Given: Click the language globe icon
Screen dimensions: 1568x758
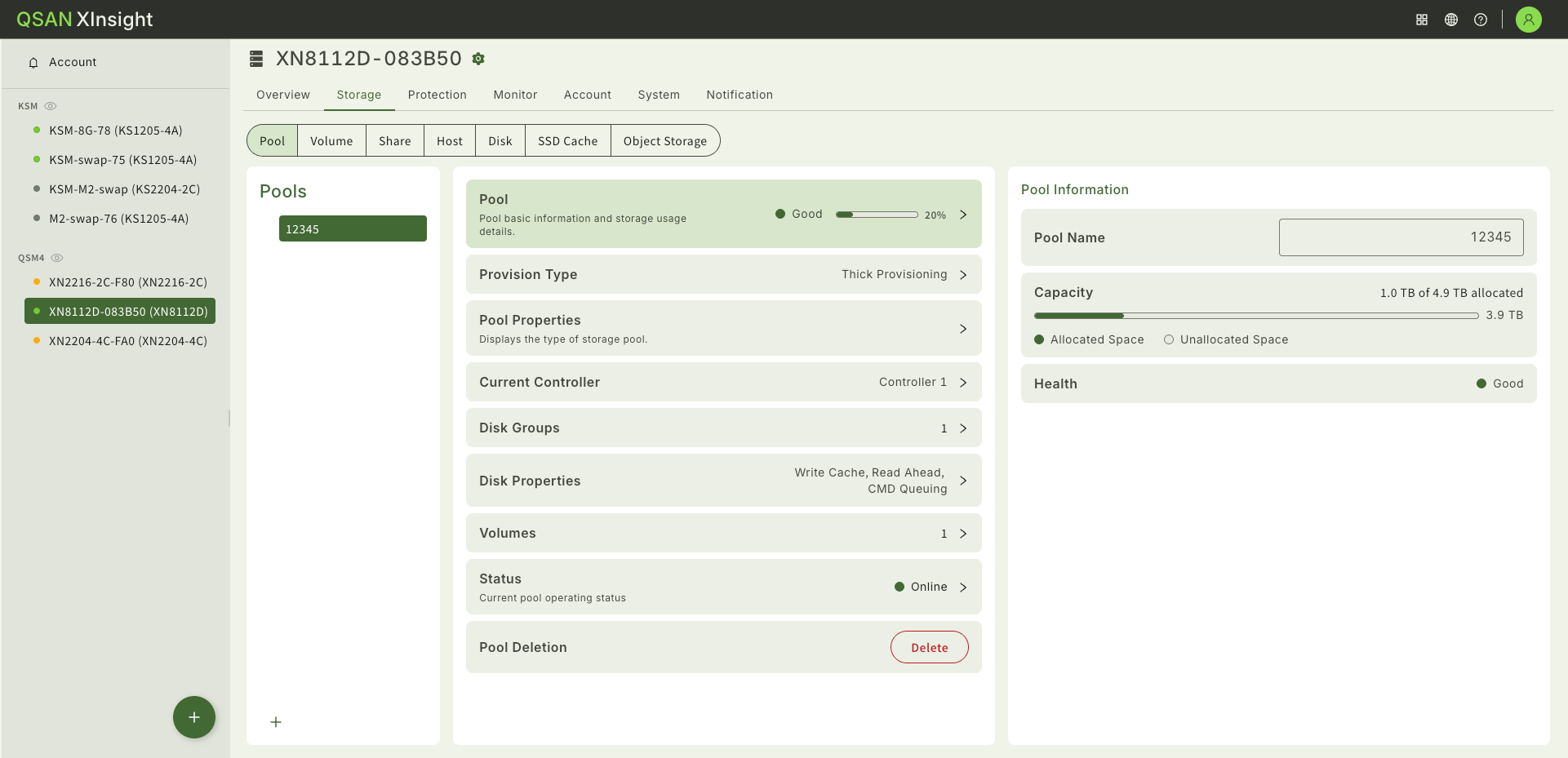Looking at the screenshot, I should coord(1451,19).
